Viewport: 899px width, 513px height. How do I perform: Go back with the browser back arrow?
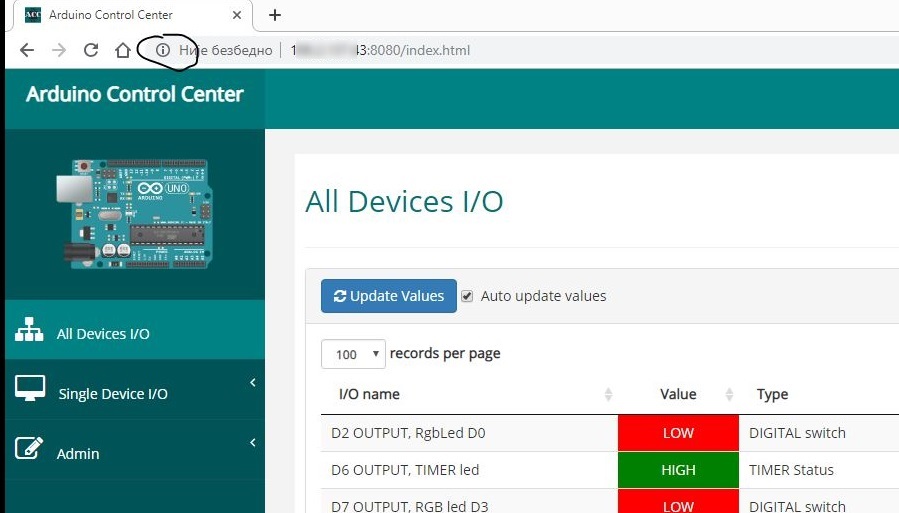pyautogui.click(x=27, y=50)
